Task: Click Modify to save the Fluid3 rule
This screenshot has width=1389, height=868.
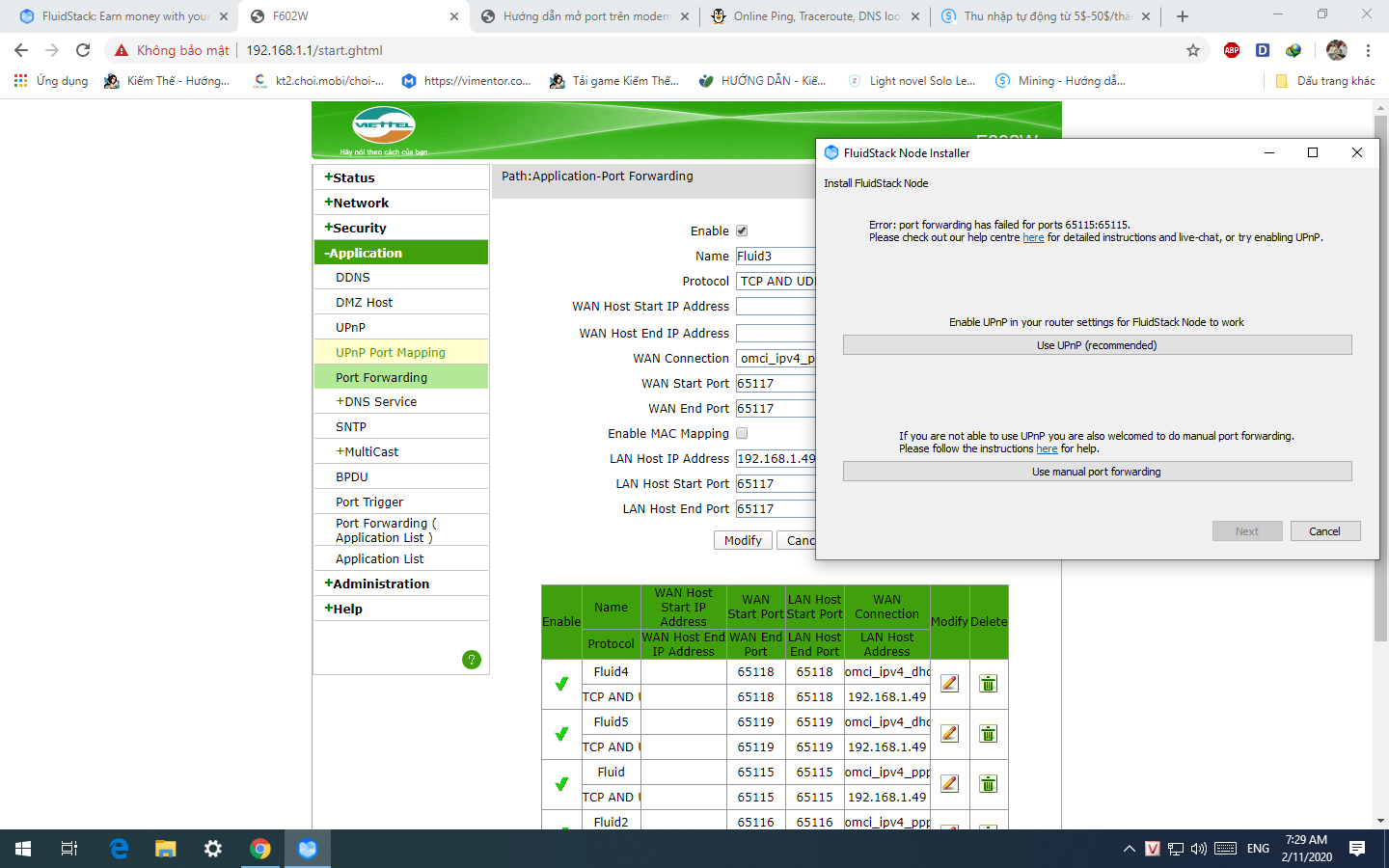Action: click(x=743, y=540)
